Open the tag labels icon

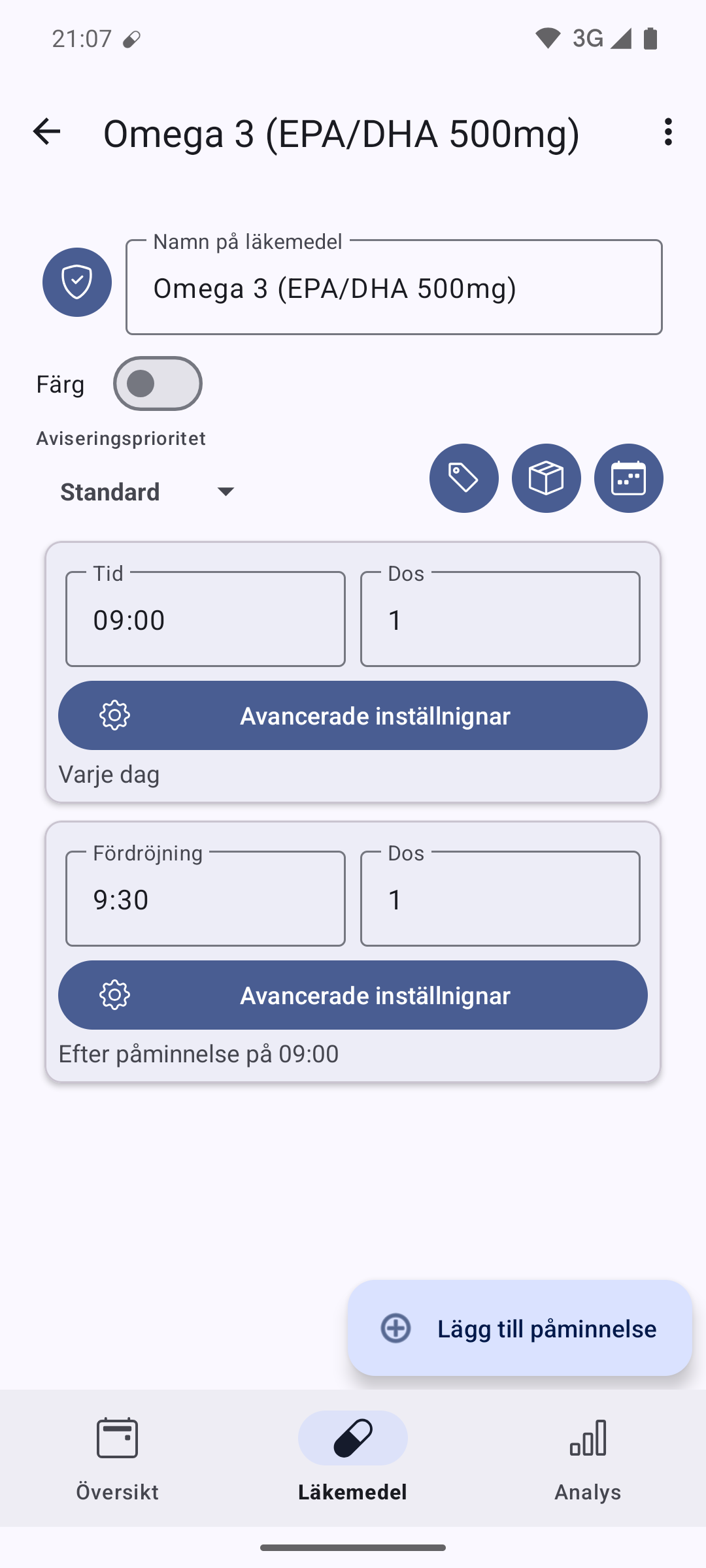463,478
